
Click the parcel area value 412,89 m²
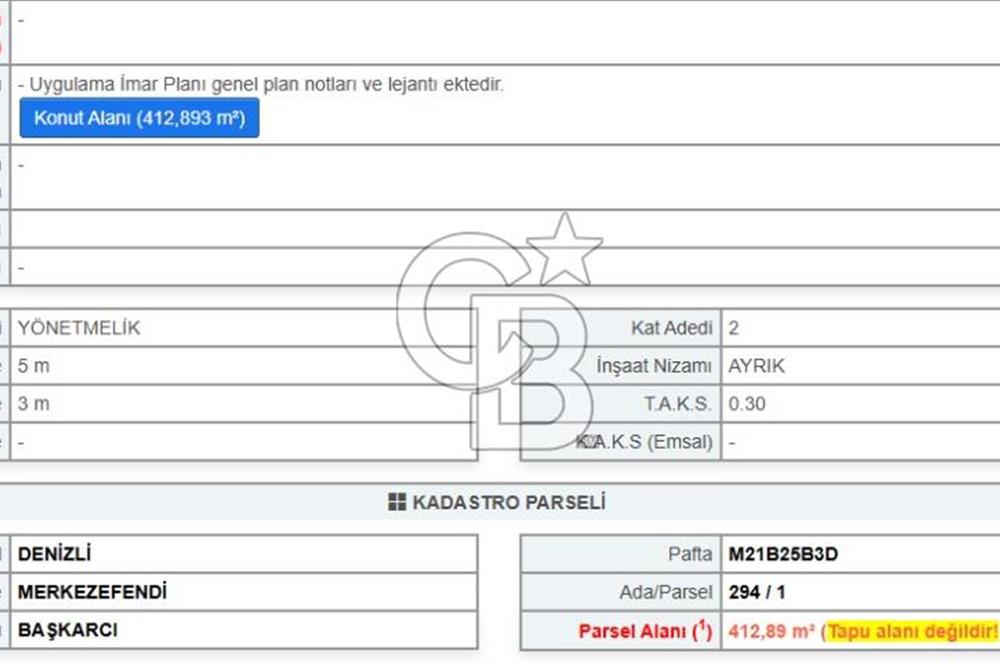pyautogui.click(x=772, y=631)
